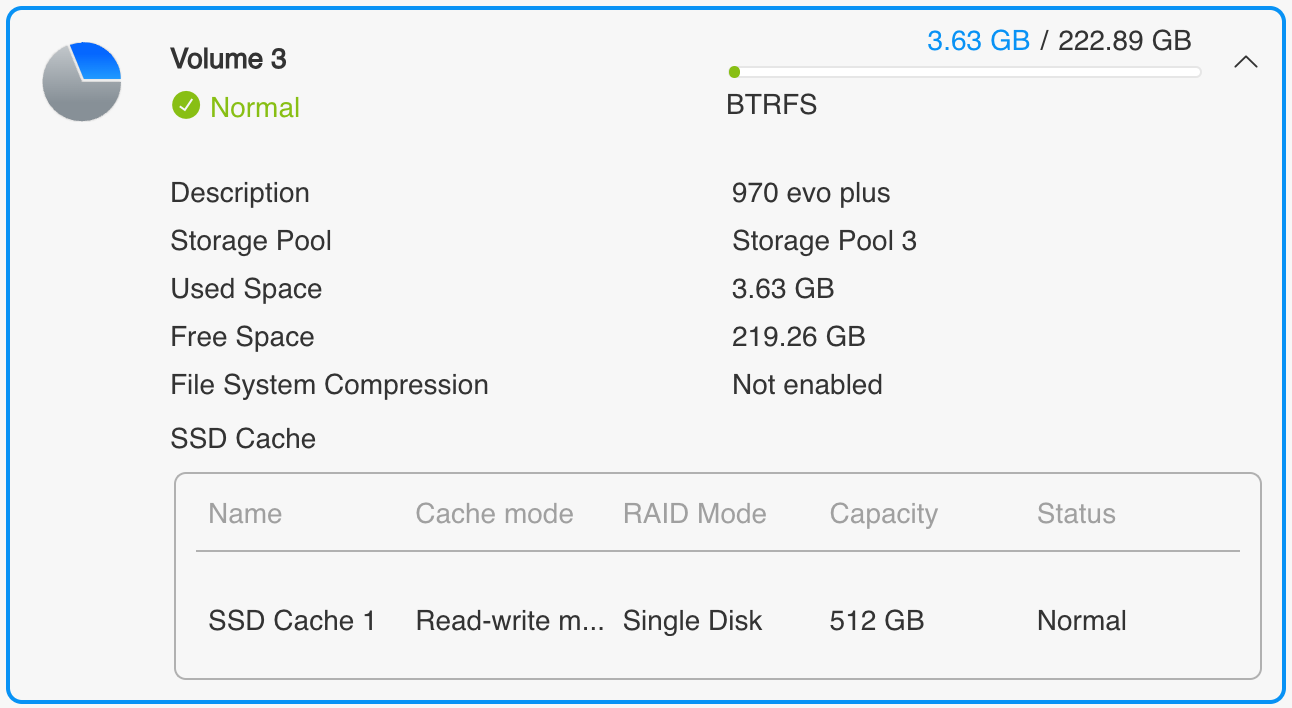
Task: Click the SSD Cache section label
Action: (243, 439)
